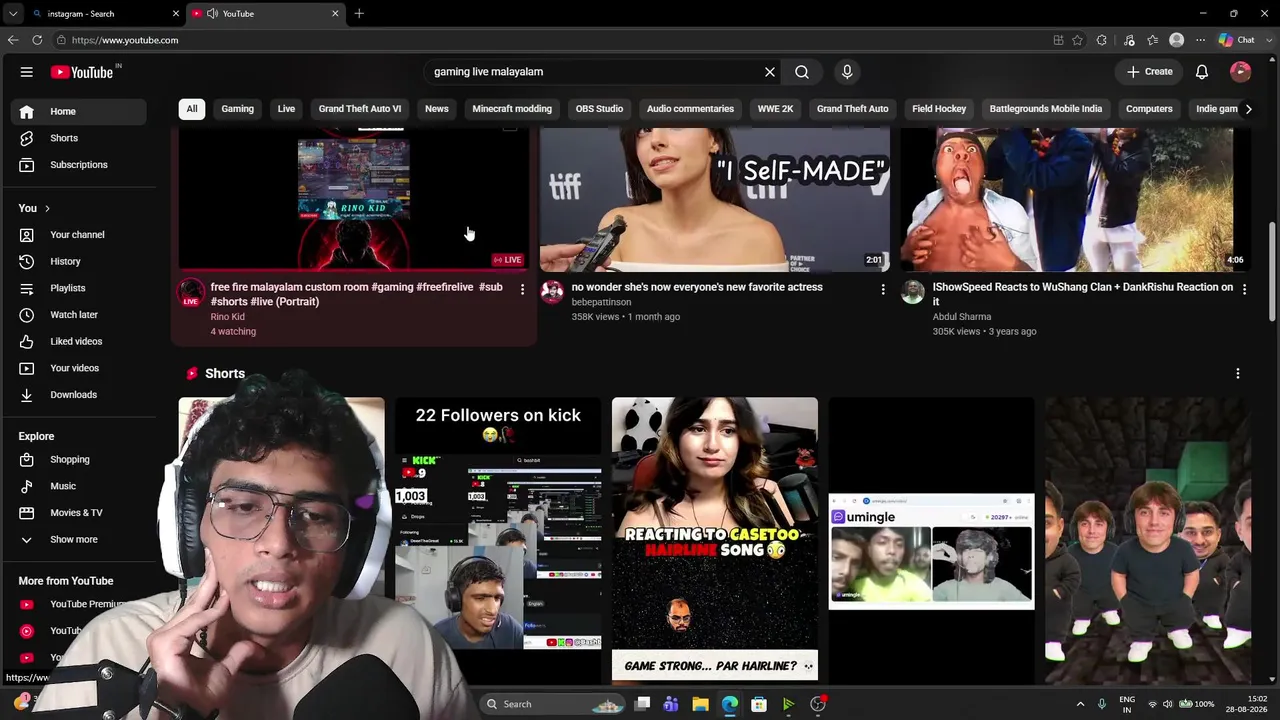Open OBS Studio from the taskbar
The width and height of the screenshot is (1280, 720).
click(x=818, y=704)
